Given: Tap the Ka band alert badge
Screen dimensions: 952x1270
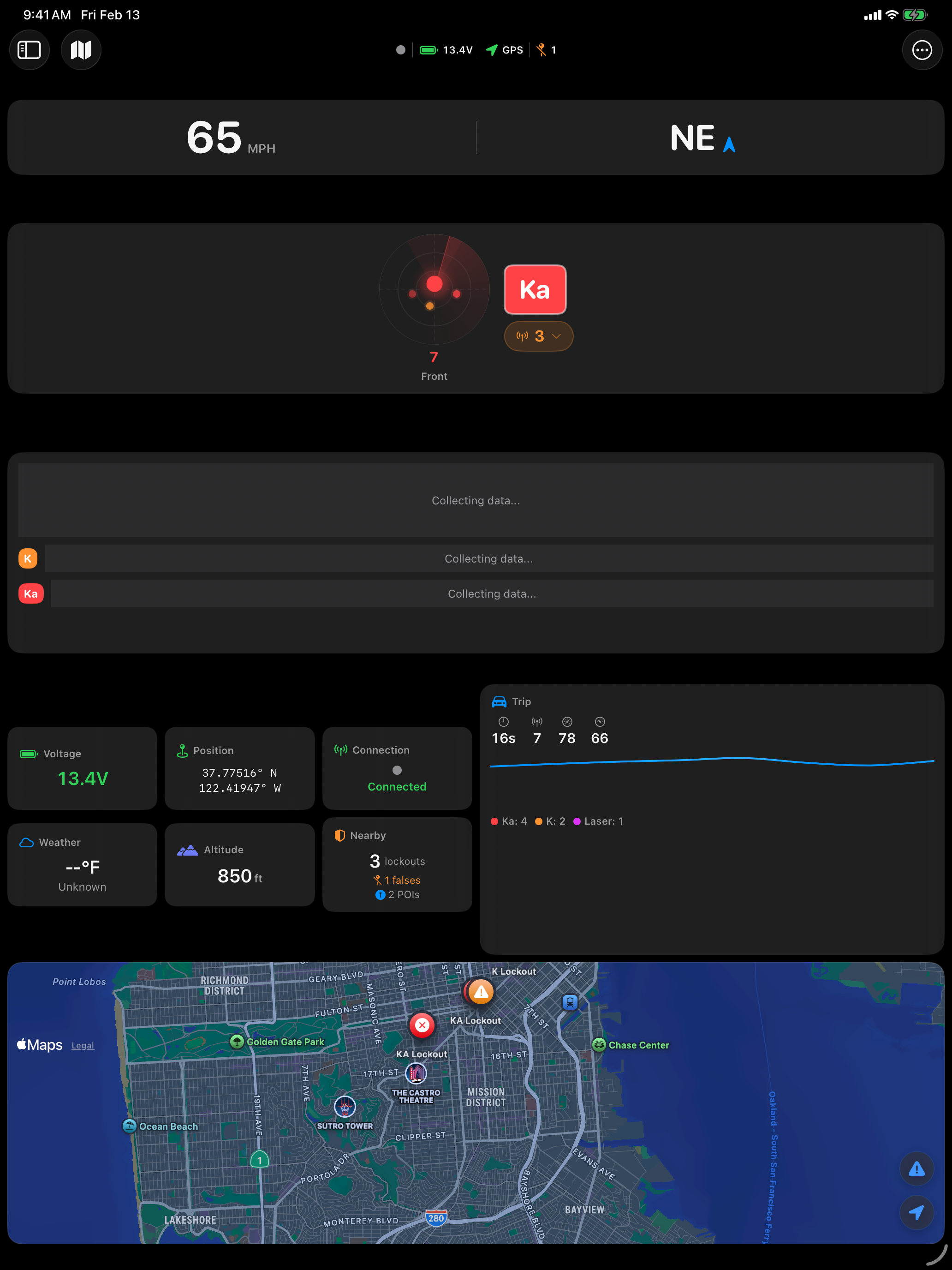Looking at the screenshot, I should [x=534, y=290].
